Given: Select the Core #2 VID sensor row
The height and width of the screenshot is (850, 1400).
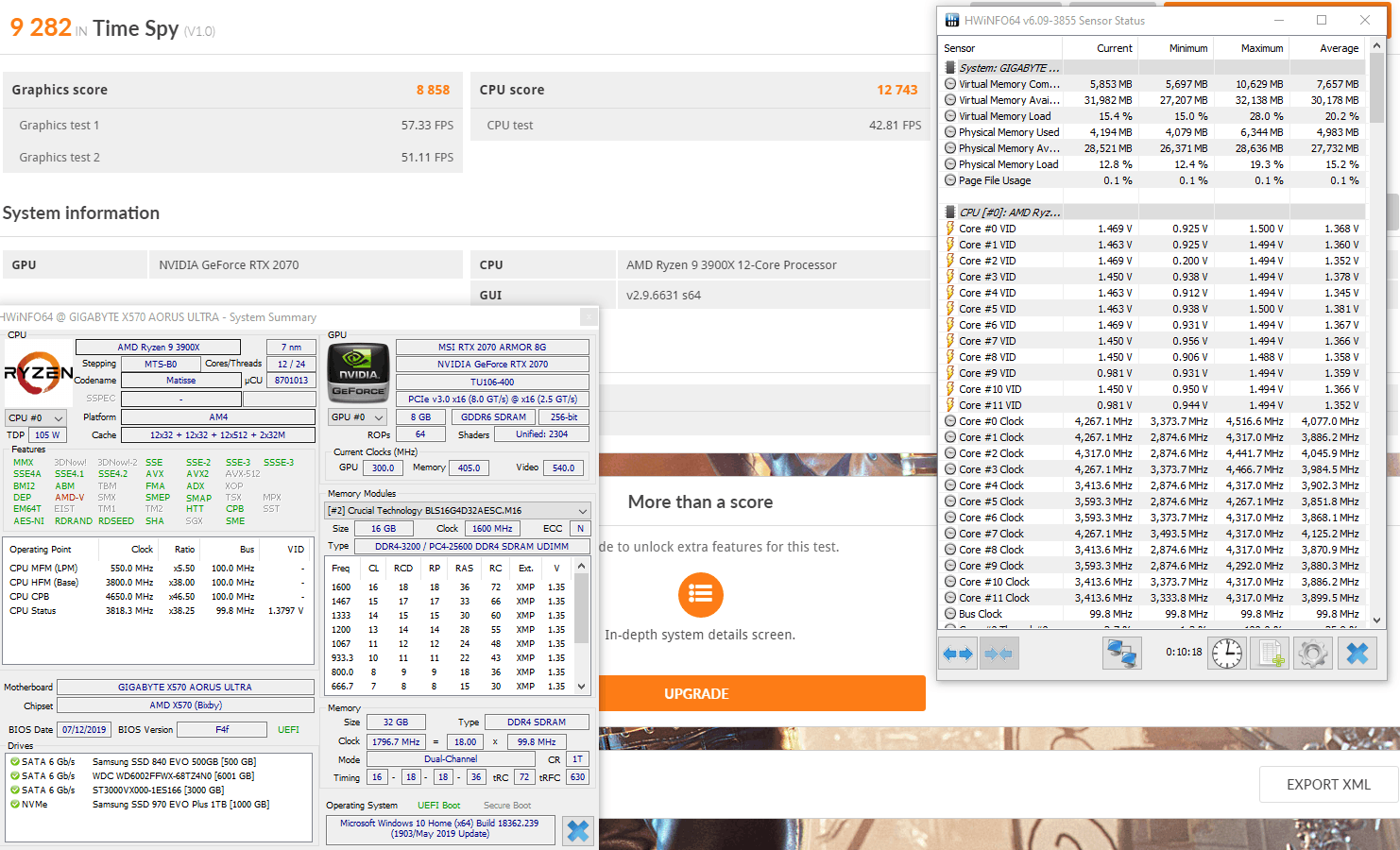Looking at the screenshot, I should click(x=1152, y=261).
